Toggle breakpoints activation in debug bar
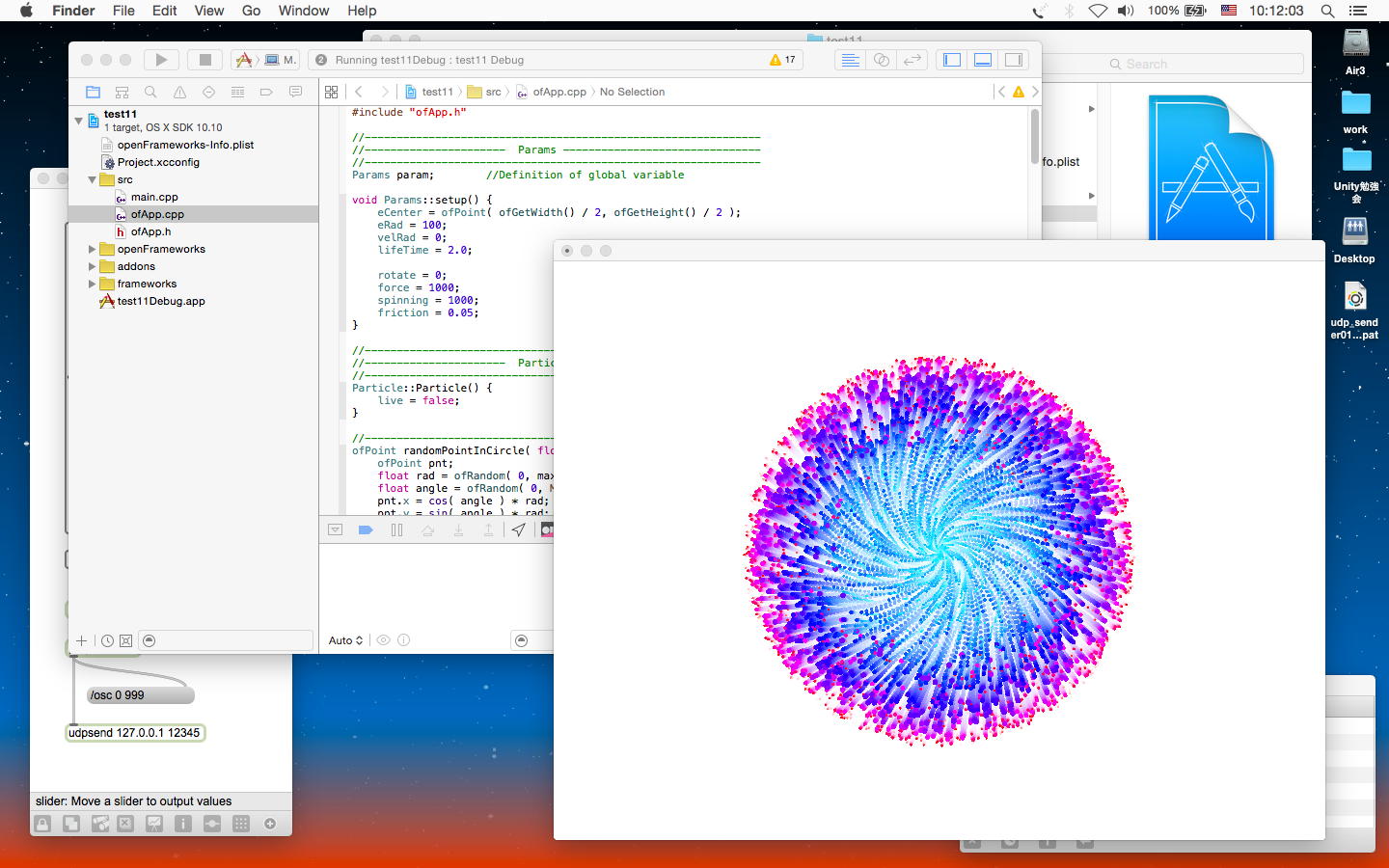The height and width of the screenshot is (868, 1389). click(x=366, y=530)
